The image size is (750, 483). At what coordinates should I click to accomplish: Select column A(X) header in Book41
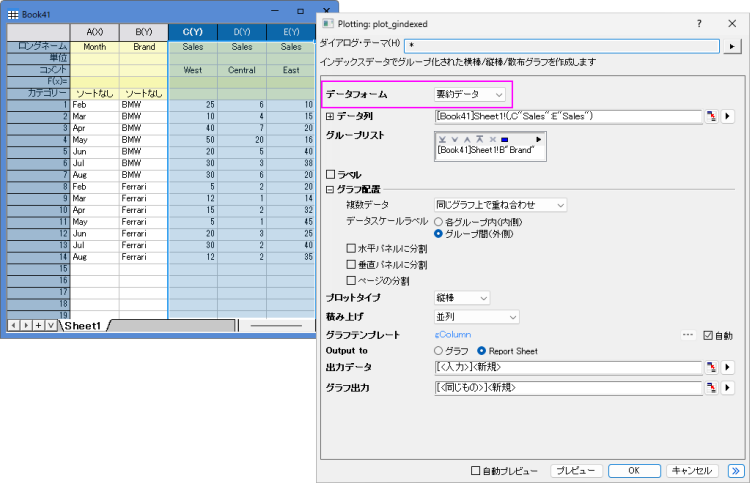(x=95, y=32)
